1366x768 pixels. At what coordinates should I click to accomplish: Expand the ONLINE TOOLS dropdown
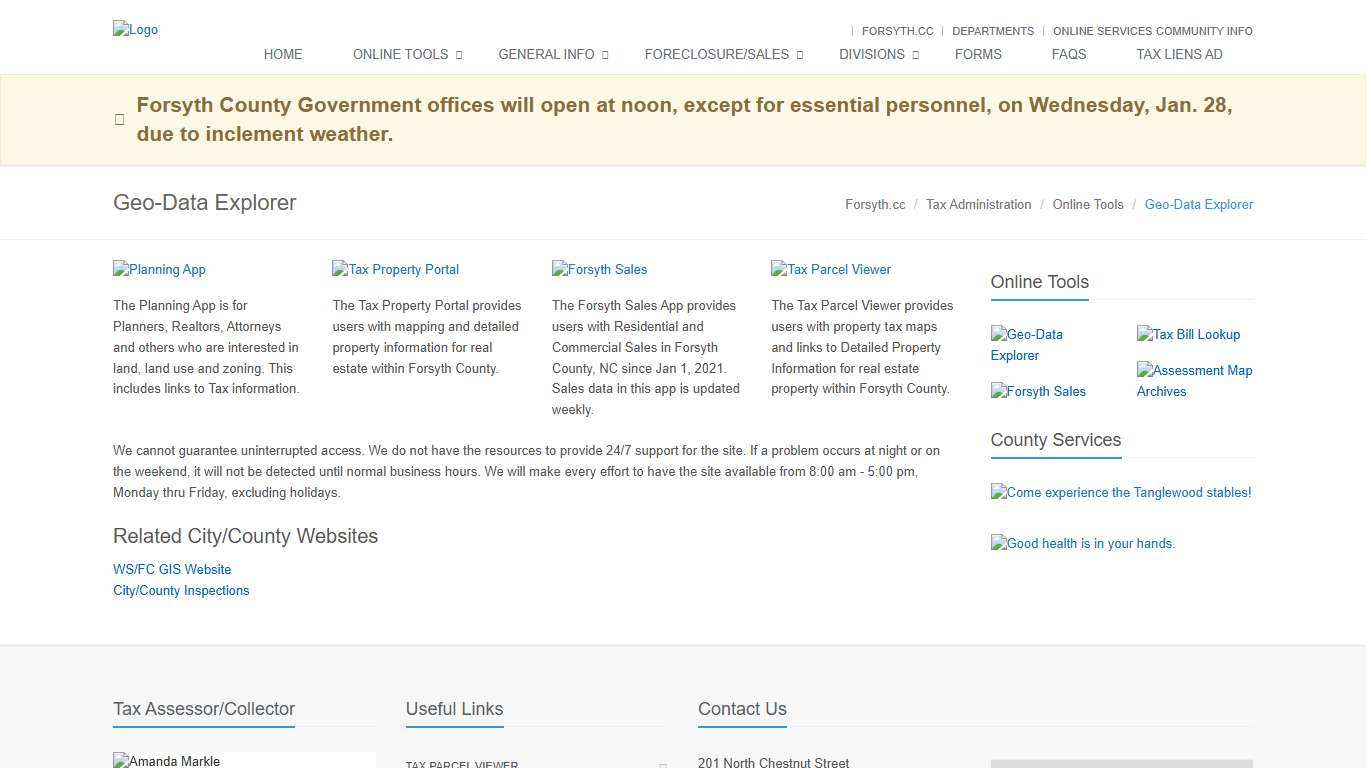400,54
